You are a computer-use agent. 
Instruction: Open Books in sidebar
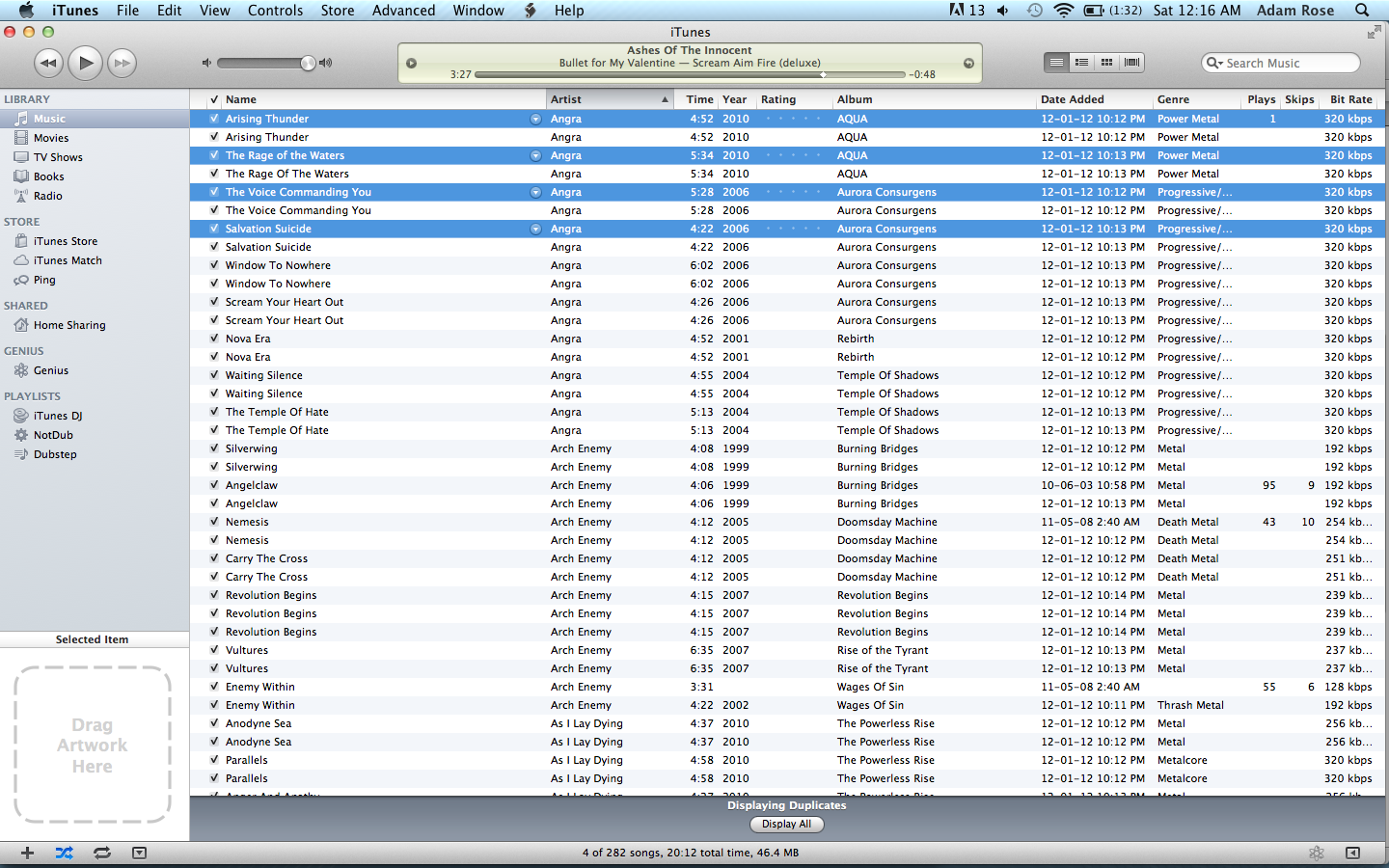point(95,176)
